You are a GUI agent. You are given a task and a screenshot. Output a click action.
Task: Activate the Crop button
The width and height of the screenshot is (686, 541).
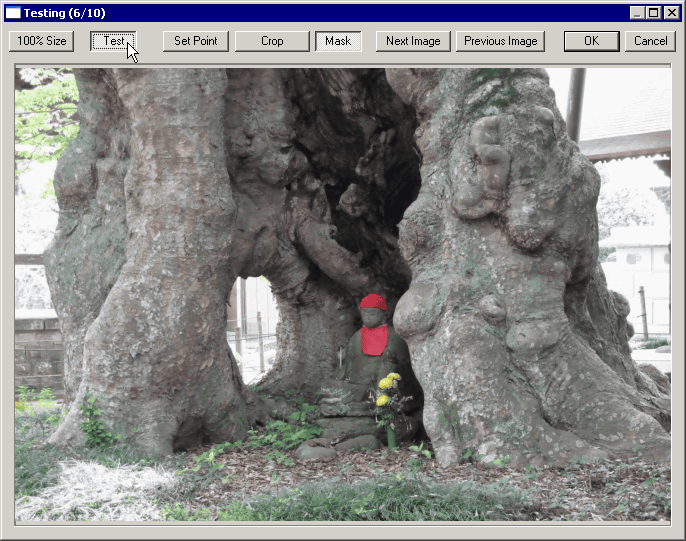(272, 41)
